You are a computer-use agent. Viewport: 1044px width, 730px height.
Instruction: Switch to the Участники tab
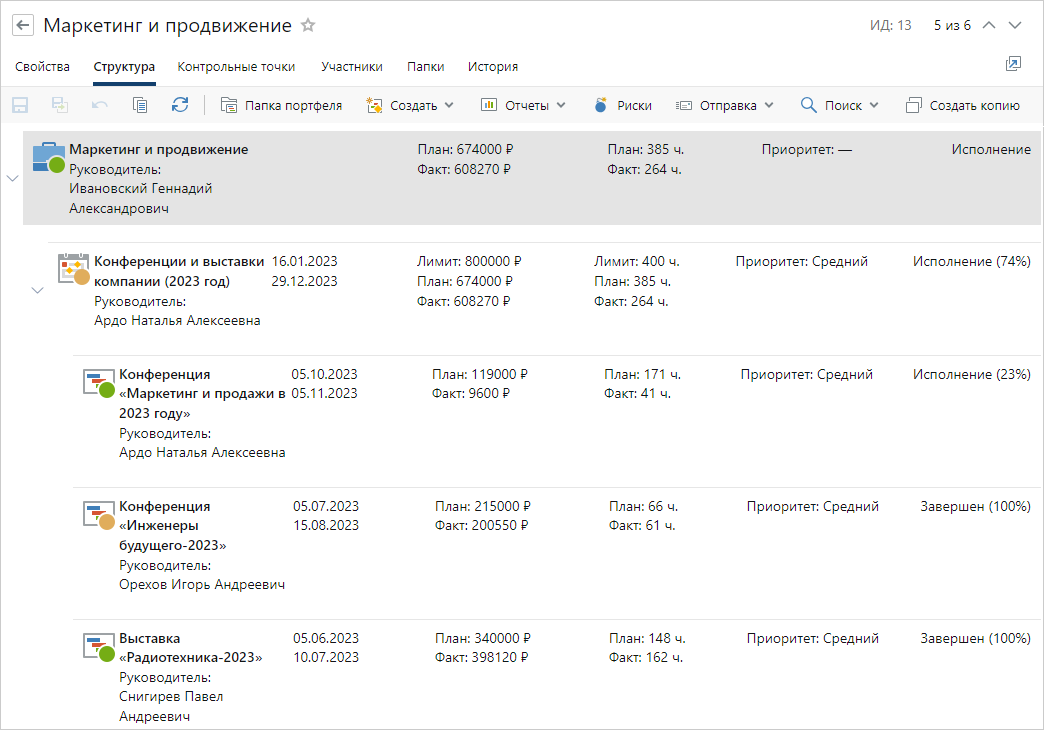point(352,67)
